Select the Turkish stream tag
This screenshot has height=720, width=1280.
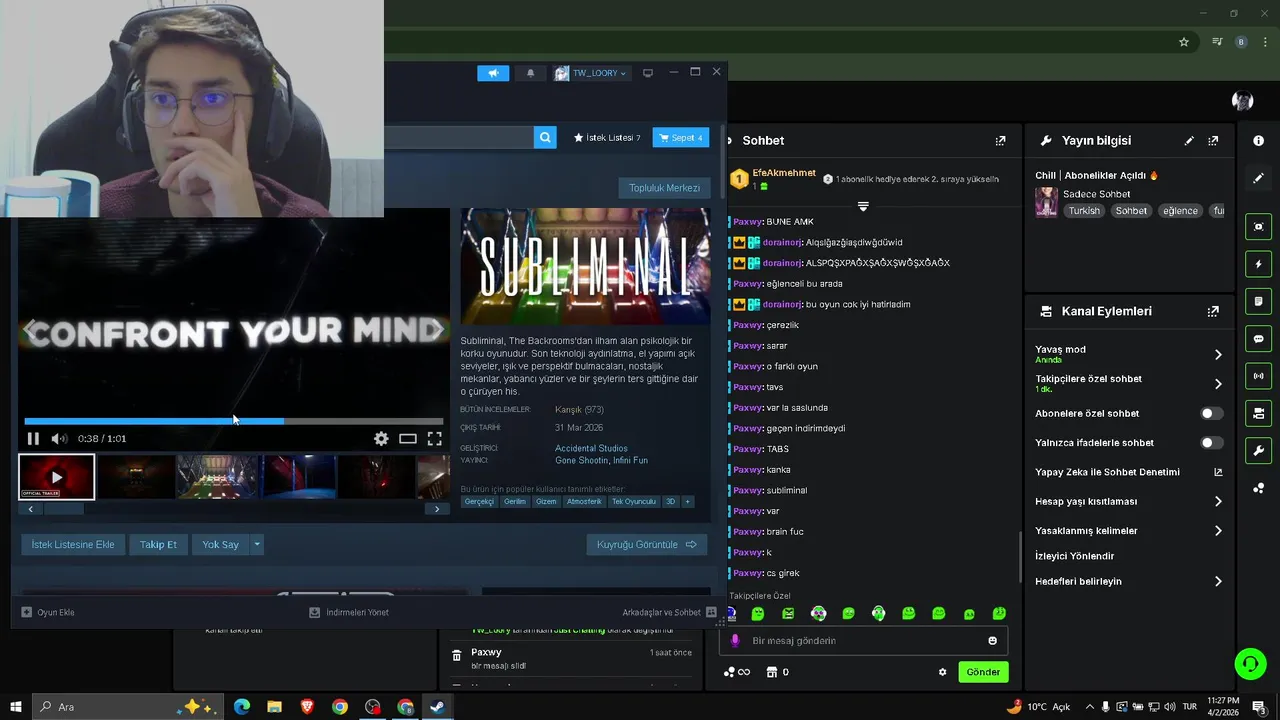[1084, 211]
